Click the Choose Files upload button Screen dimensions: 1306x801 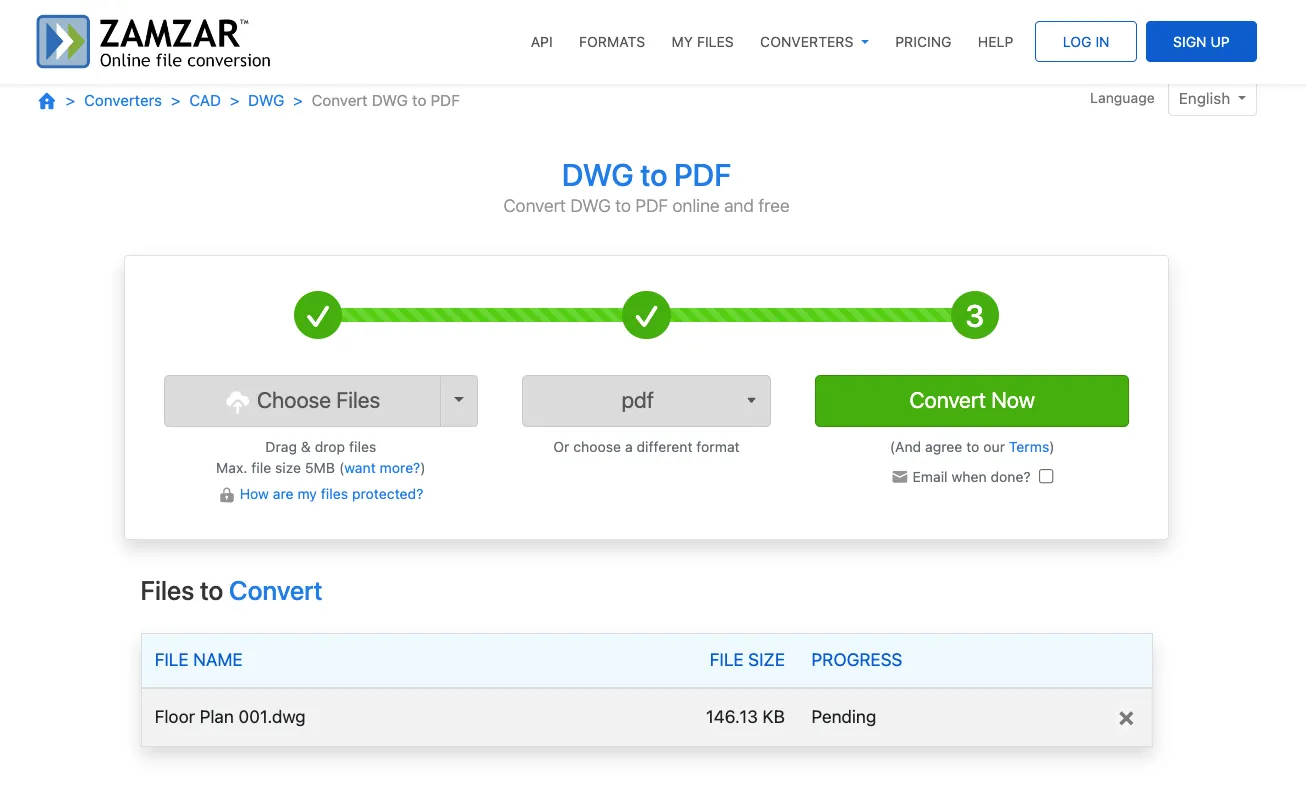click(303, 401)
